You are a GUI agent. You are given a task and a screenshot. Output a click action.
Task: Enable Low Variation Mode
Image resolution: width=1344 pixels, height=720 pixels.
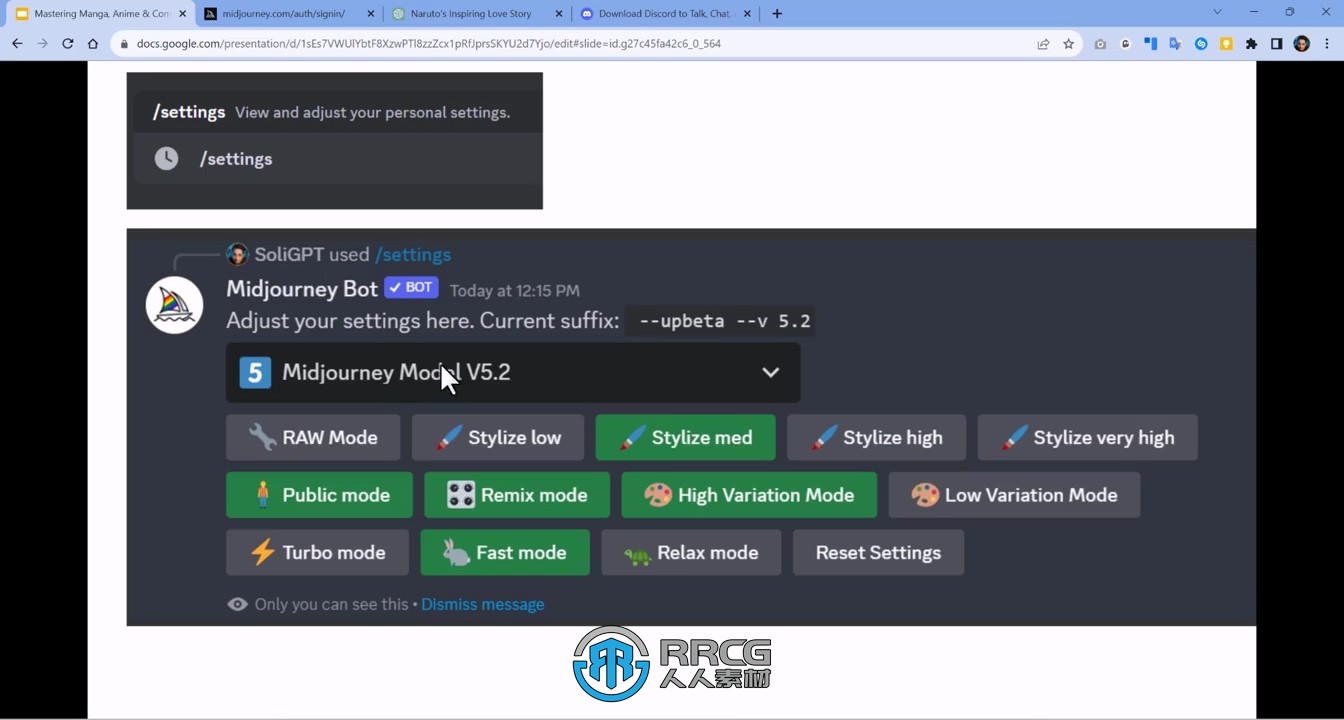click(1014, 495)
